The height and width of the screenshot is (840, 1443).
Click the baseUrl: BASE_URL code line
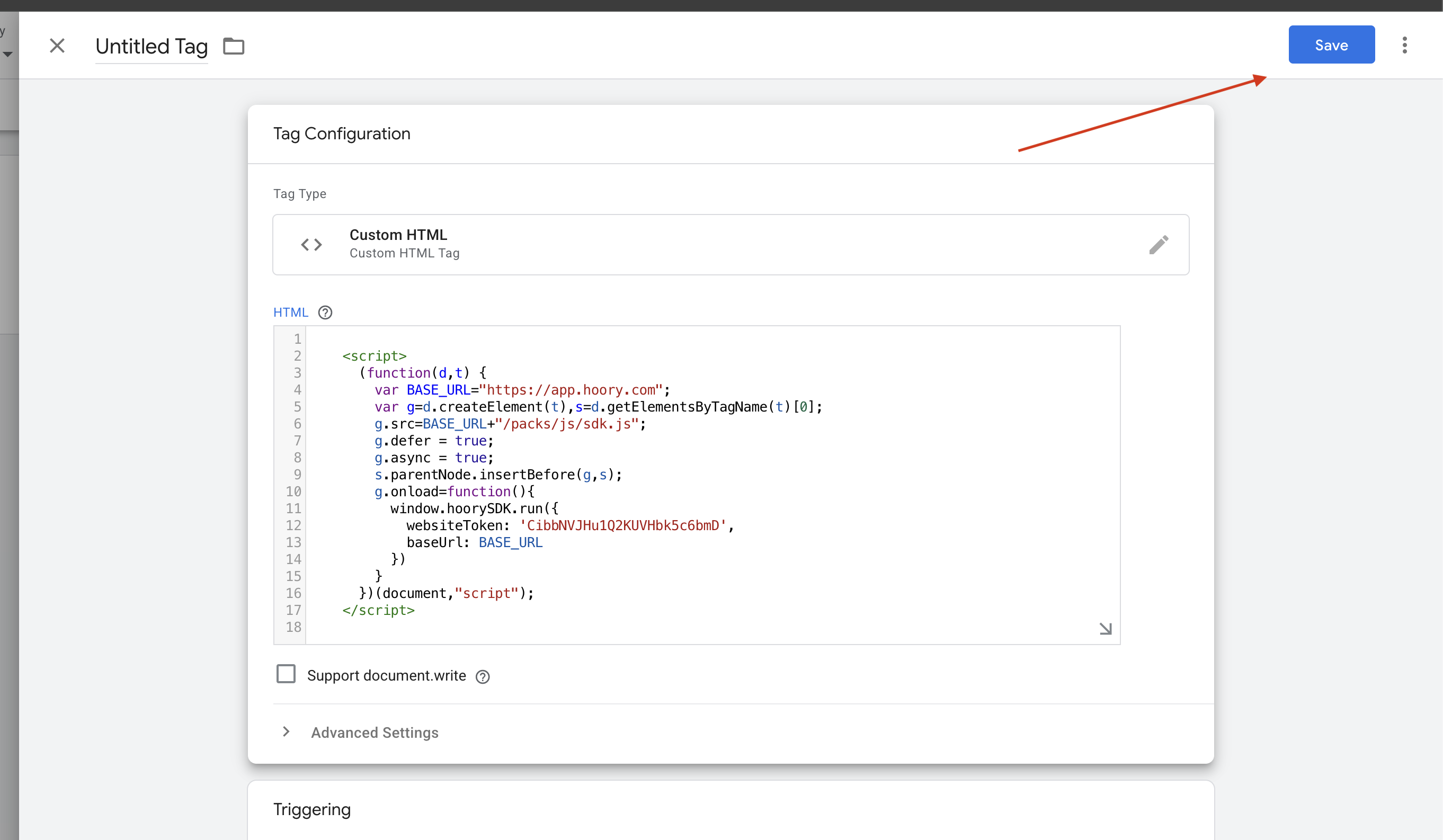tap(475, 543)
